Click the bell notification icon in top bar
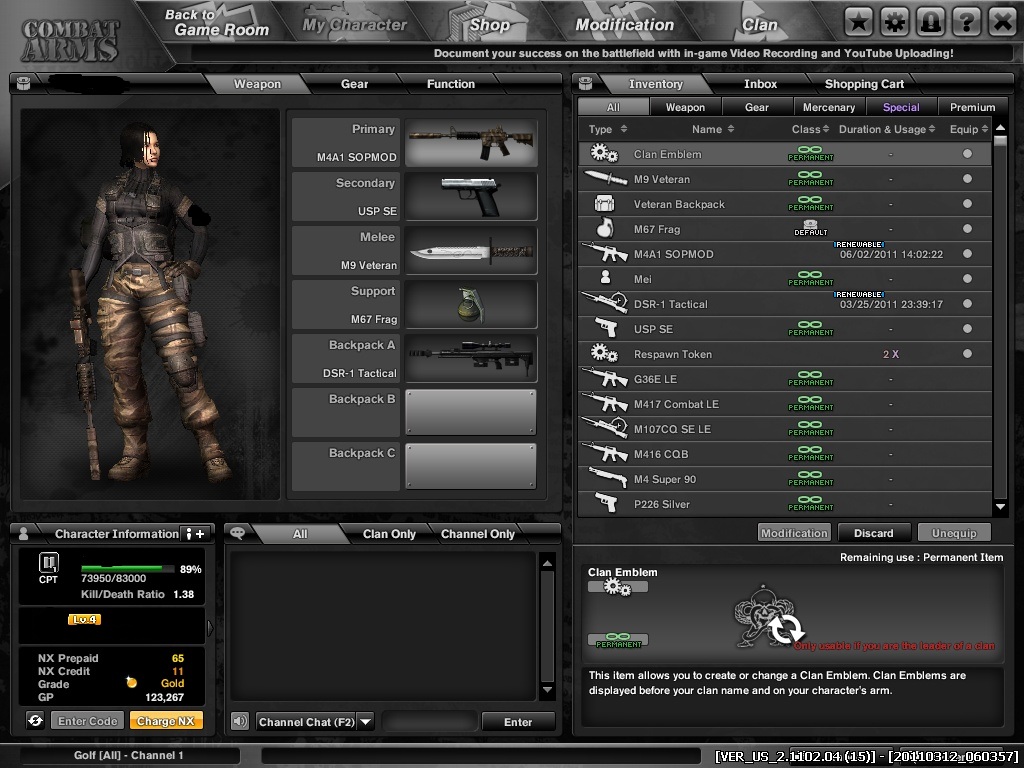Screen dimensions: 1024x768 930,24
